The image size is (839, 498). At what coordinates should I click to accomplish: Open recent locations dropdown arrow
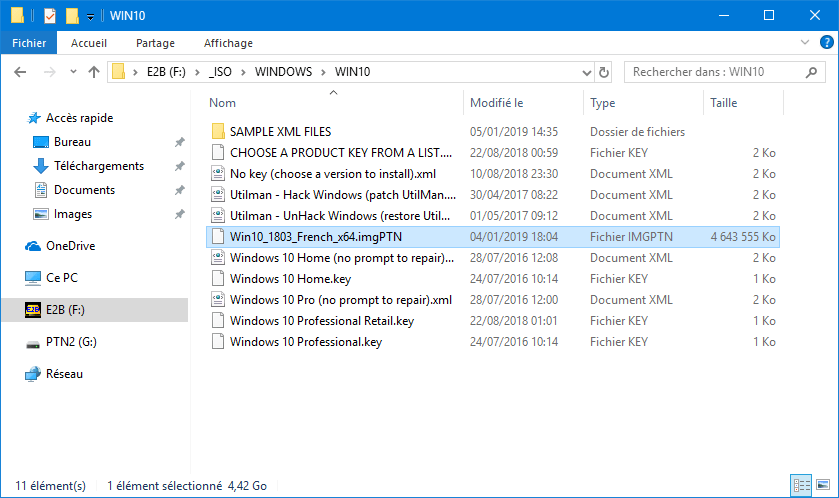73,72
